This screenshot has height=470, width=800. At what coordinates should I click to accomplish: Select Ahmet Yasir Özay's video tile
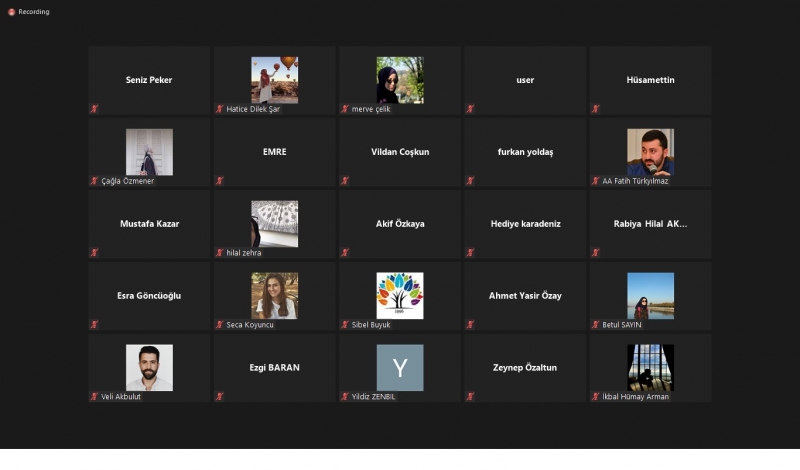tap(525, 296)
